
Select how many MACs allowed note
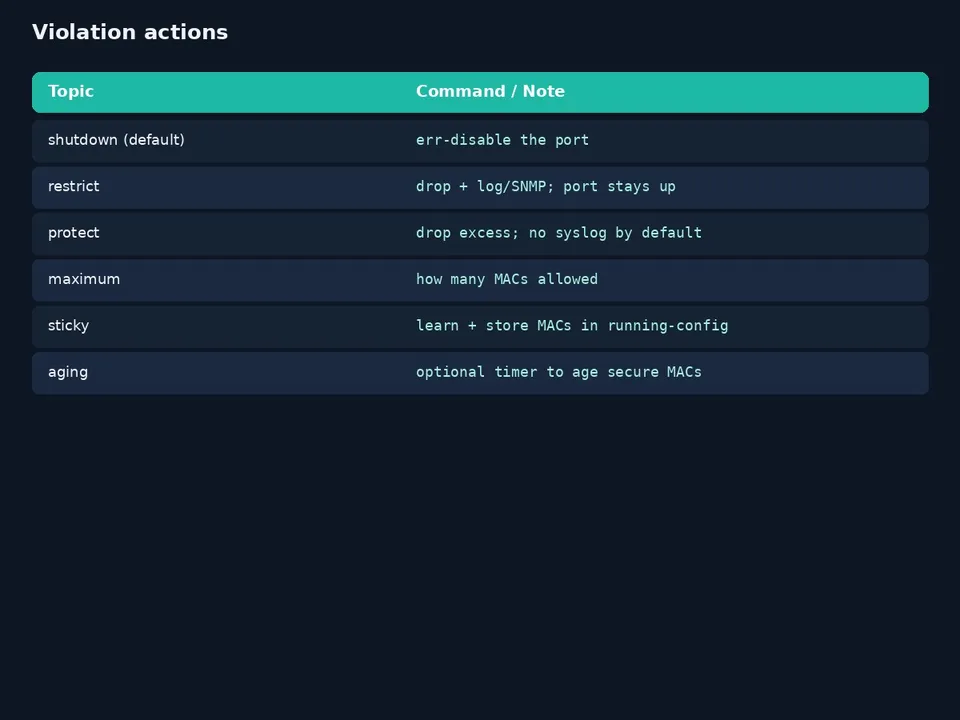507,280
